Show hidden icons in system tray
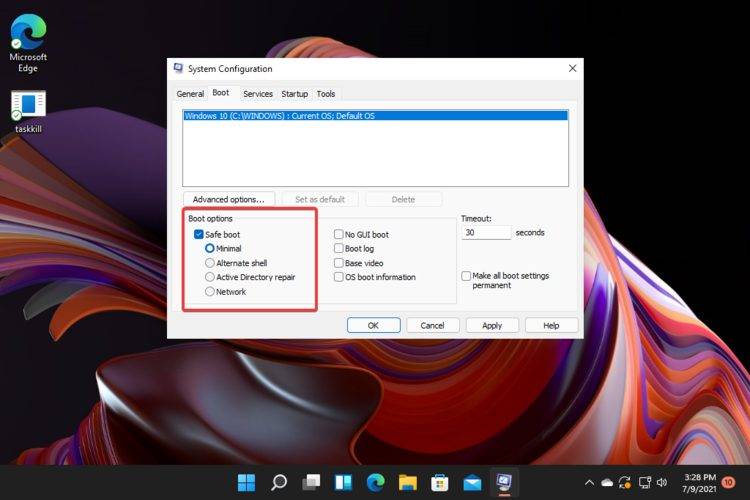Screen dimensions: 750x500 [589, 483]
